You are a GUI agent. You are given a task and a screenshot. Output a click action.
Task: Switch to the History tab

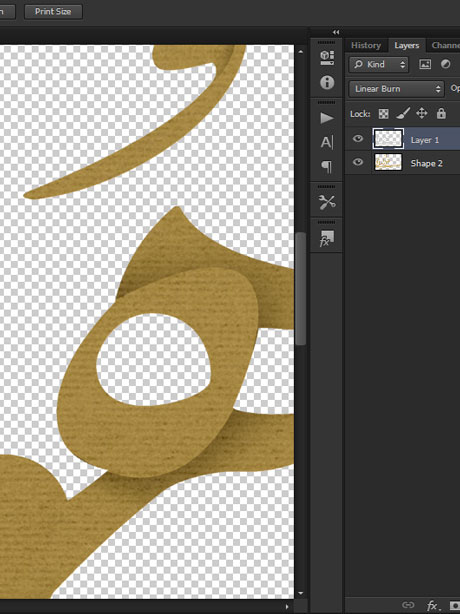tap(366, 45)
